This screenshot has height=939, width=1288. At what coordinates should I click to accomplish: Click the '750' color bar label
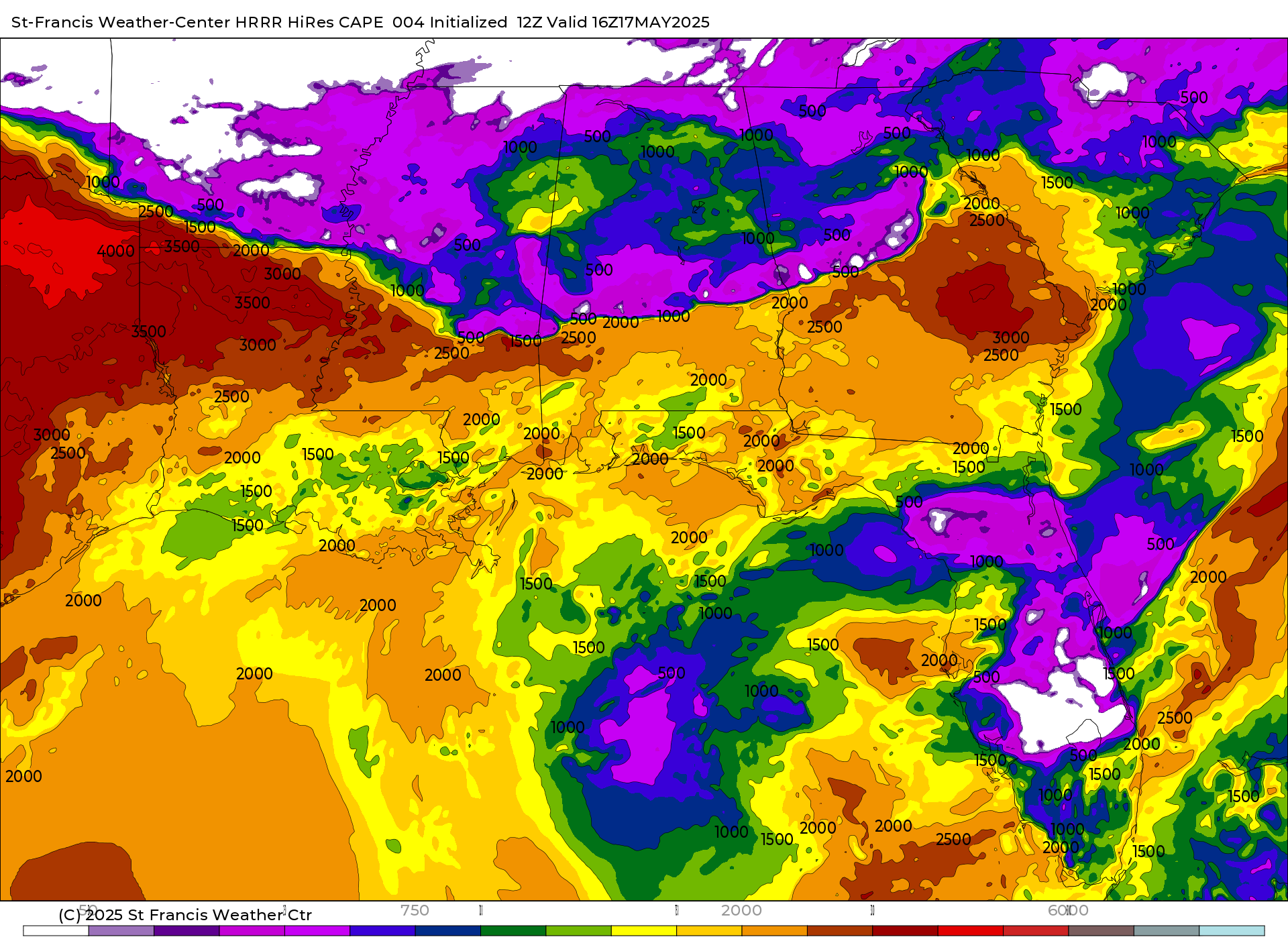pyautogui.click(x=415, y=910)
